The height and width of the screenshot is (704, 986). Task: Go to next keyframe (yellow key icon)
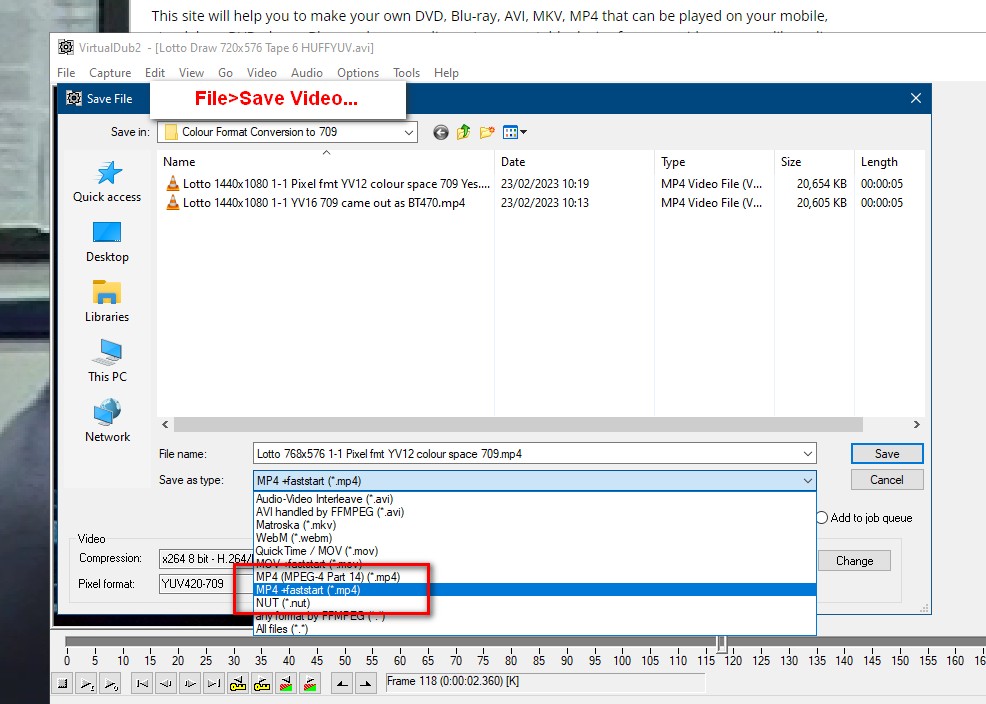click(262, 683)
